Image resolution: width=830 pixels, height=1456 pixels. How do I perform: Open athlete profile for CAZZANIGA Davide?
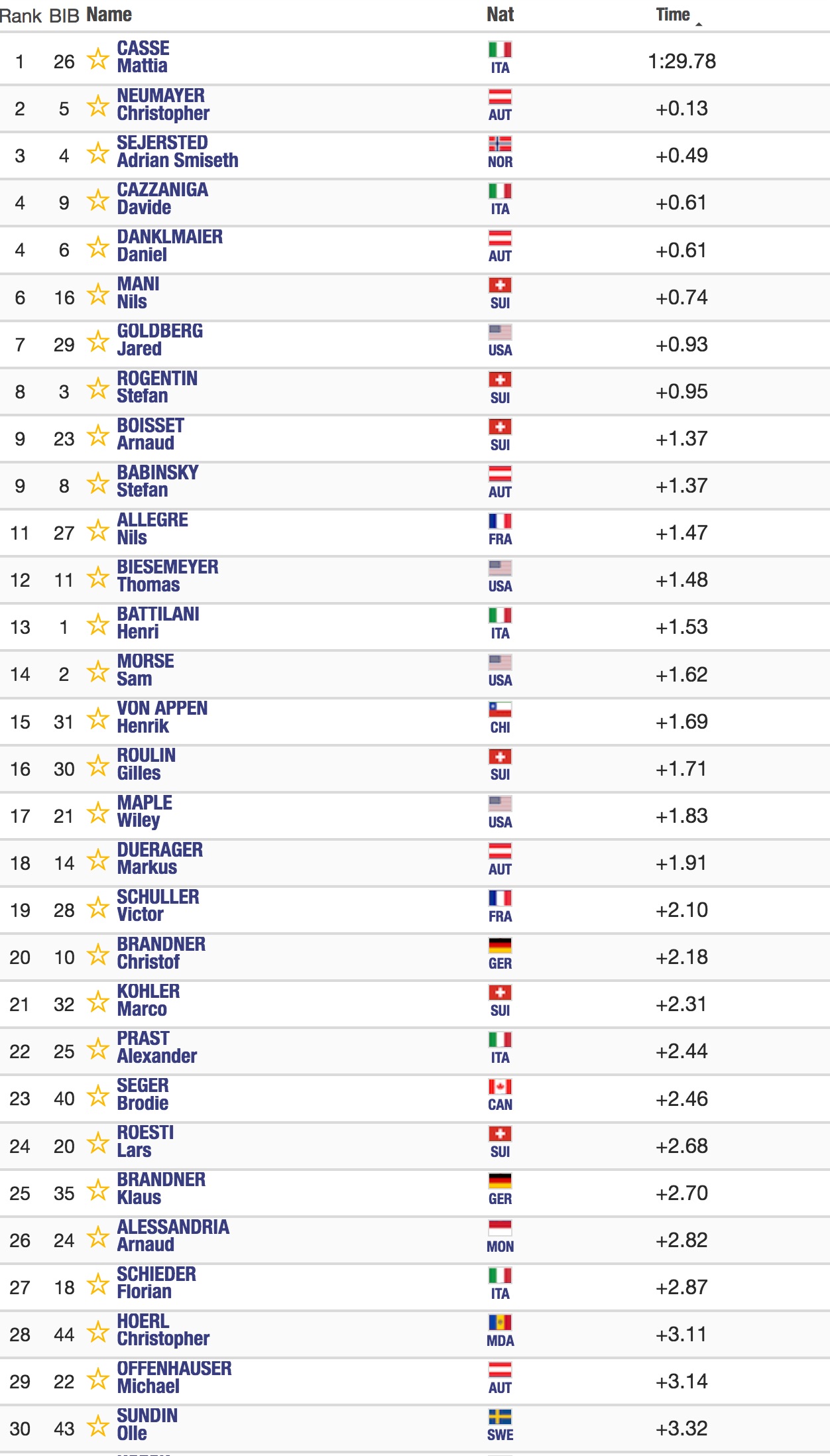click(162, 199)
